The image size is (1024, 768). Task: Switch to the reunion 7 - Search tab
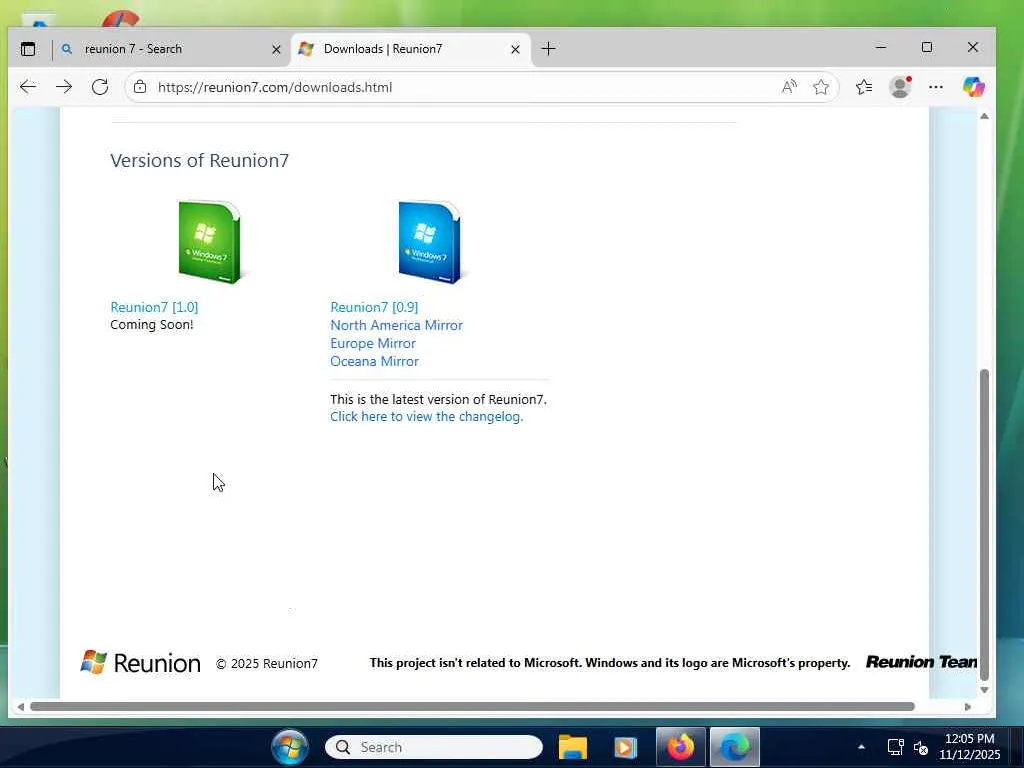[x=171, y=49]
